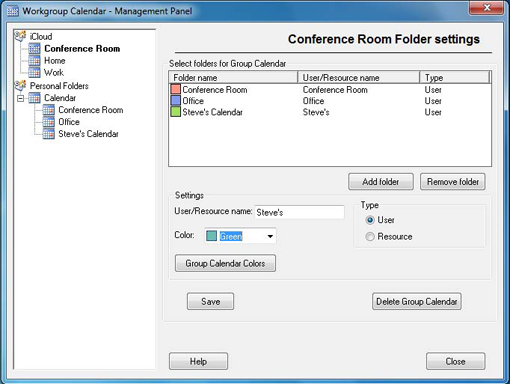This screenshot has height=384, width=510.
Task: Select Office subfolder in the tree
Action: (69, 122)
